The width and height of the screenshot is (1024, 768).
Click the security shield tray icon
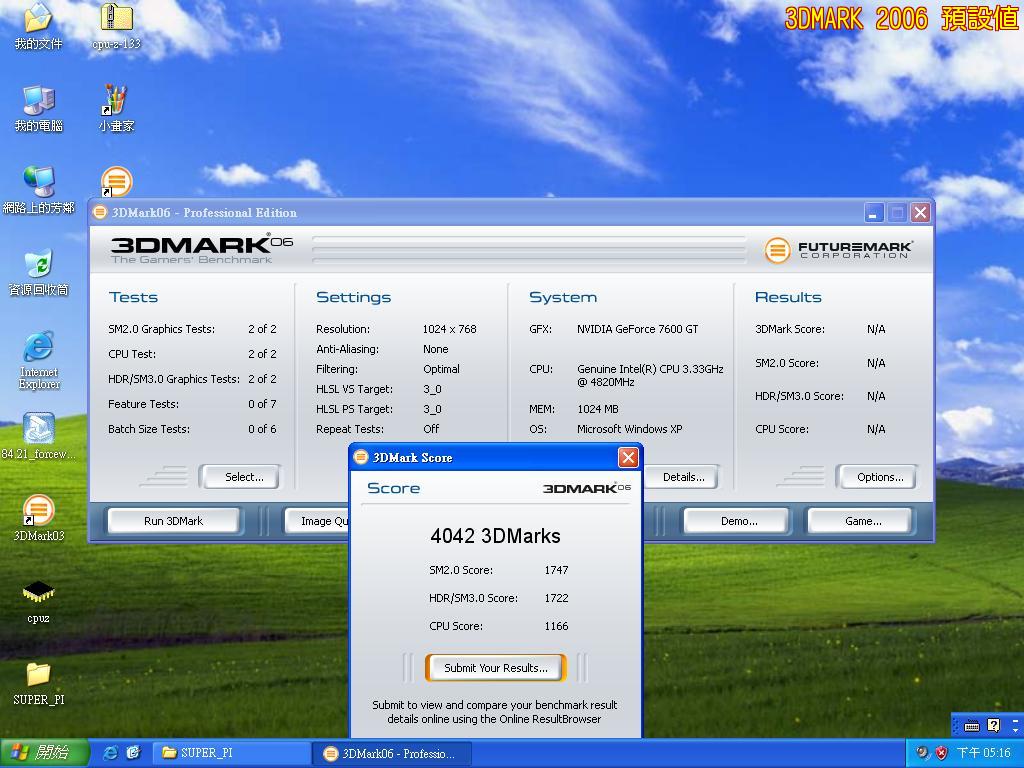coord(941,753)
